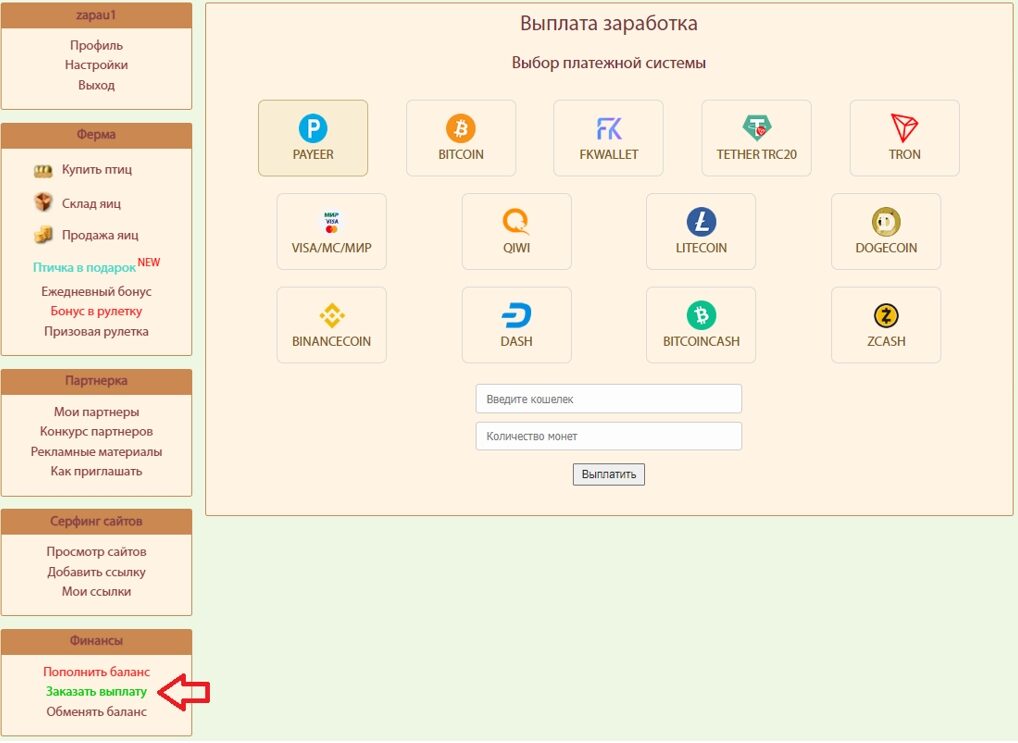Select the DOGECOIN option
The height and width of the screenshot is (743, 1018).
(886, 231)
